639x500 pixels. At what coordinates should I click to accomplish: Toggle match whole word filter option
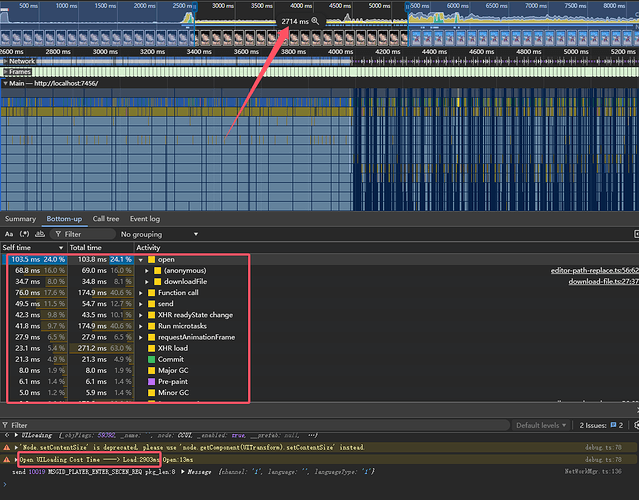click(x=40, y=234)
